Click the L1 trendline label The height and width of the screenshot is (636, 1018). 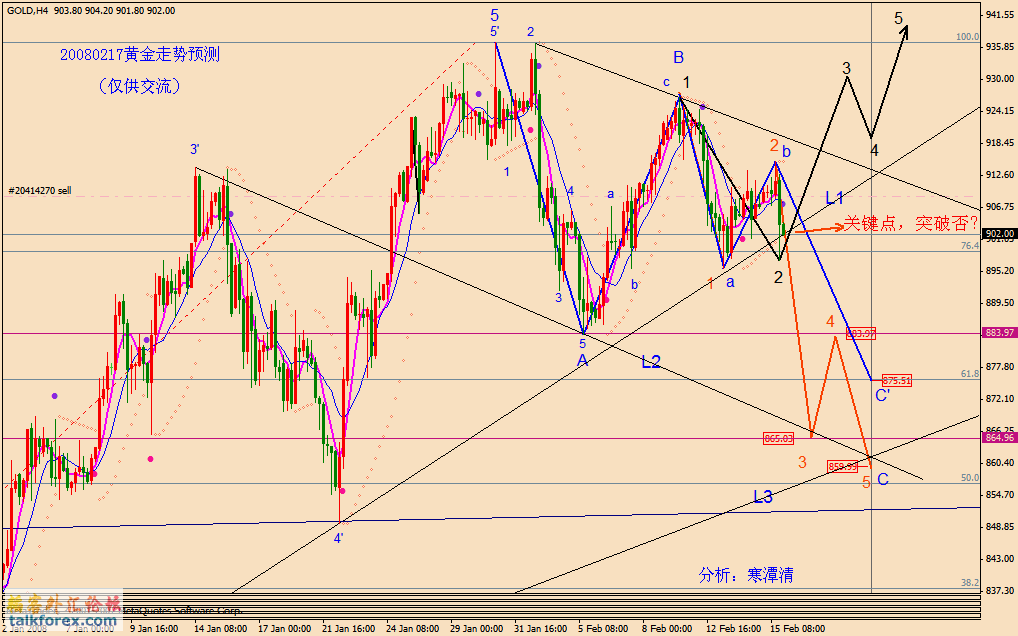[835, 198]
